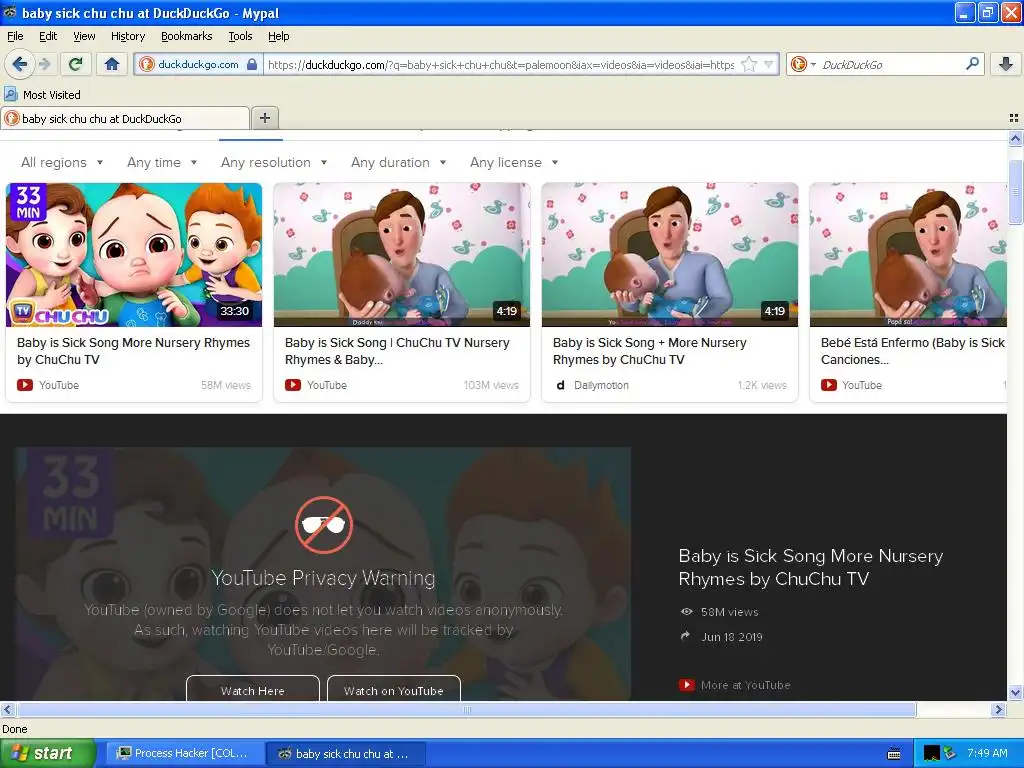Open the File menu
This screenshot has width=1024, height=768.
point(15,36)
